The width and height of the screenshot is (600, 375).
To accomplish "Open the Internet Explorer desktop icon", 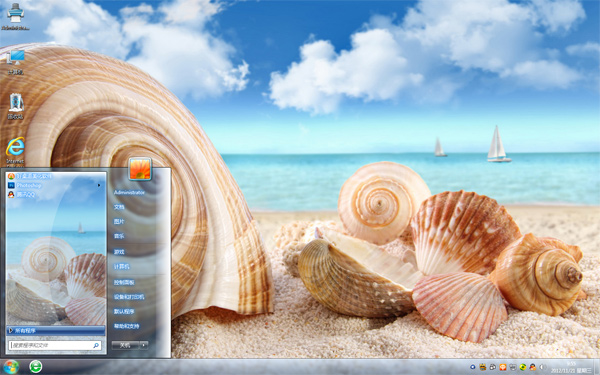I will click(x=15, y=151).
